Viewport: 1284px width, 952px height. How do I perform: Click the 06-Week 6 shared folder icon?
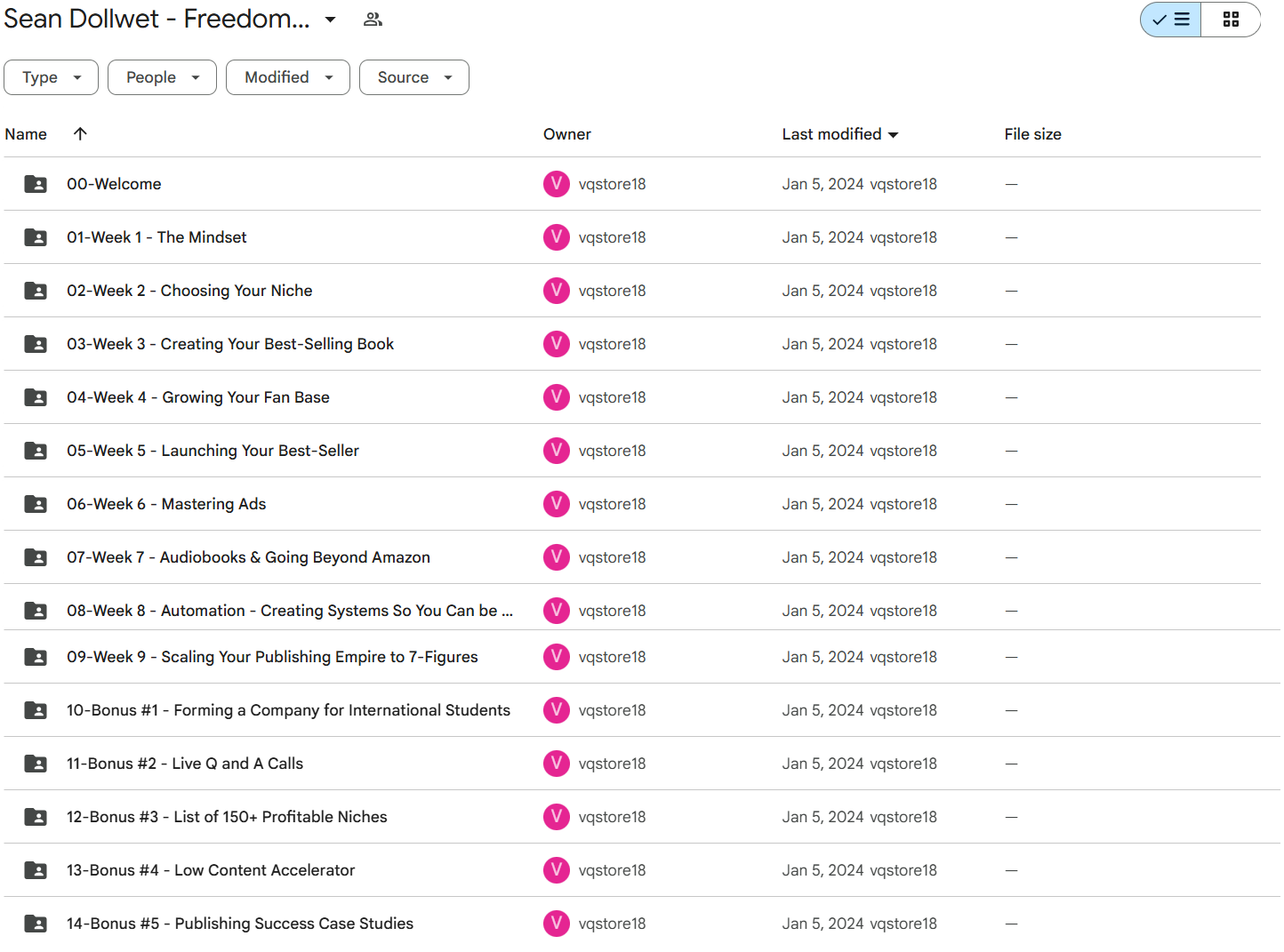pyautogui.click(x=36, y=504)
